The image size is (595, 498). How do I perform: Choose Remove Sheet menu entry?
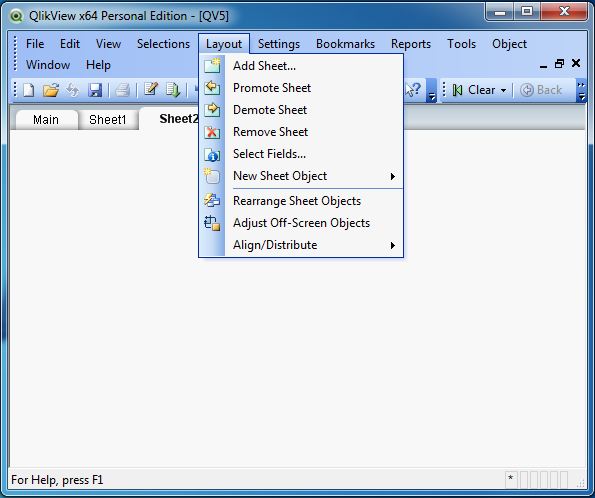301,132
